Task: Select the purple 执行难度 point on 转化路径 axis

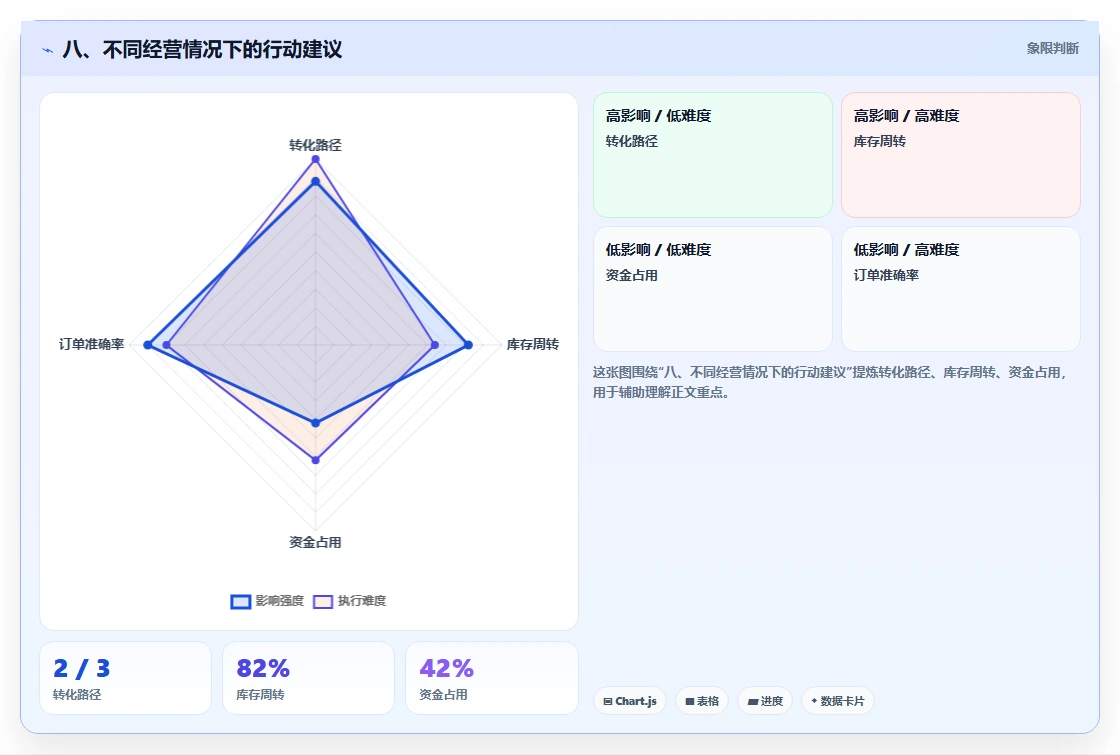Action: pos(315,159)
